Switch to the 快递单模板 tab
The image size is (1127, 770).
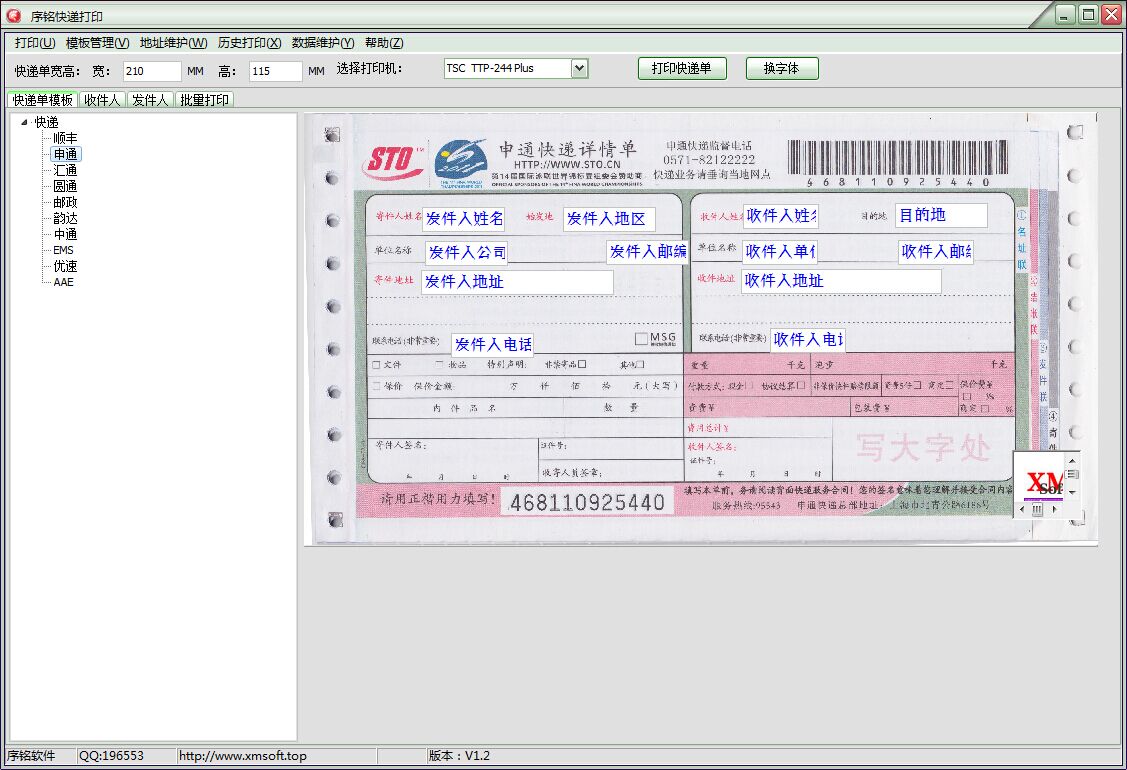point(42,100)
